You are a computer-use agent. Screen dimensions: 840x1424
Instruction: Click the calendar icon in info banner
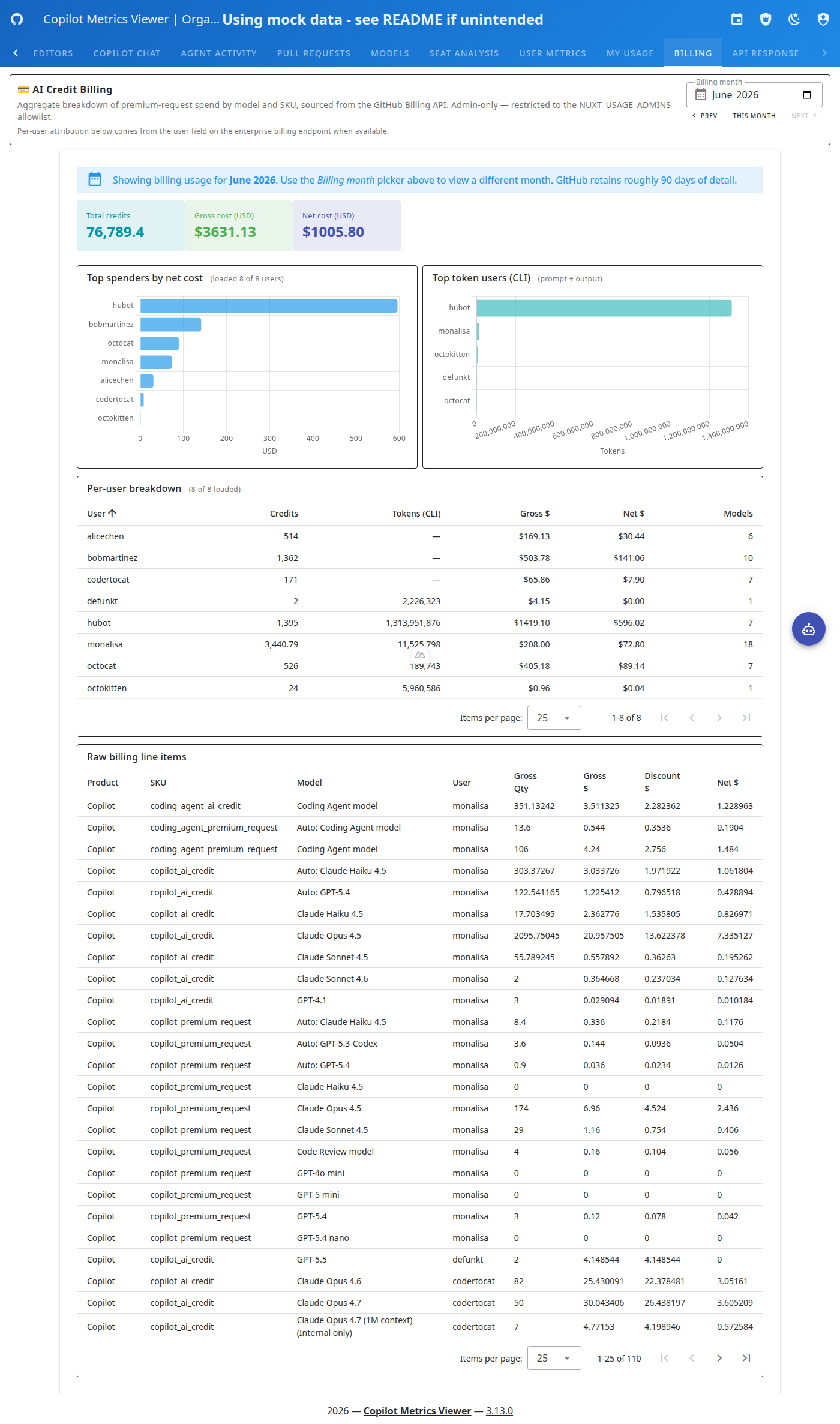pos(95,179)
